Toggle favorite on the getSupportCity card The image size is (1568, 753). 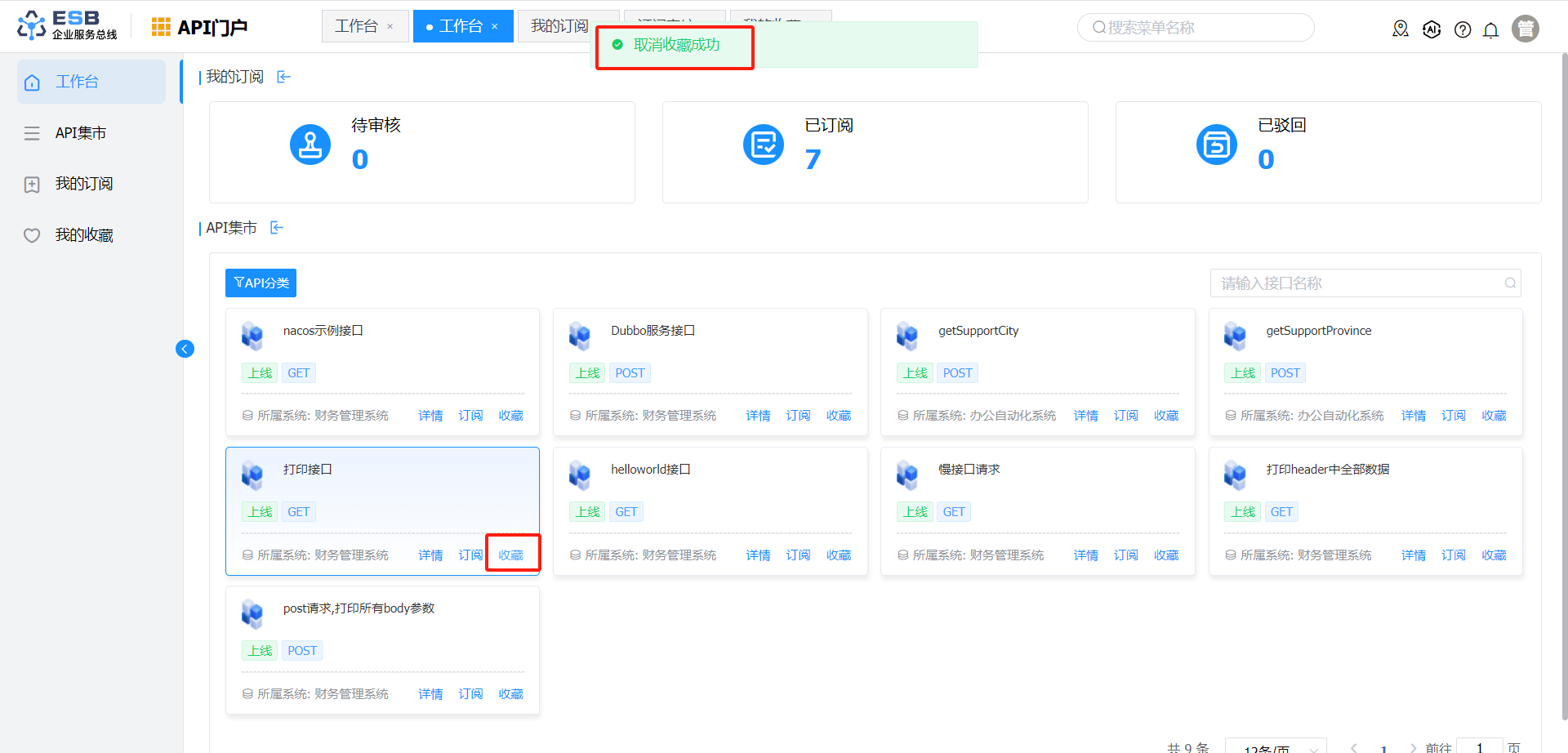[x=1166, y=416]
